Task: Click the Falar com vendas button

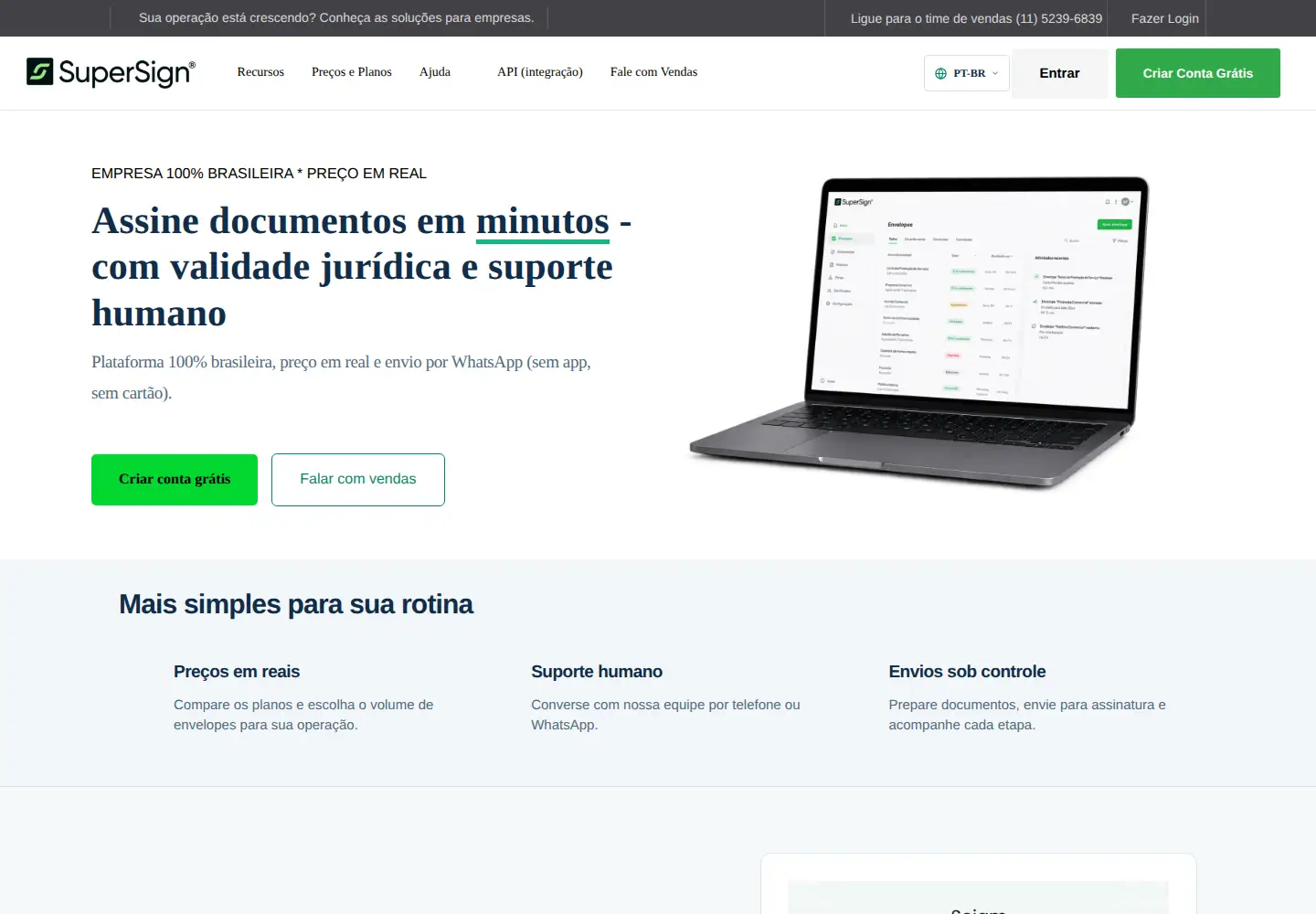Action: tap(358, 480)
